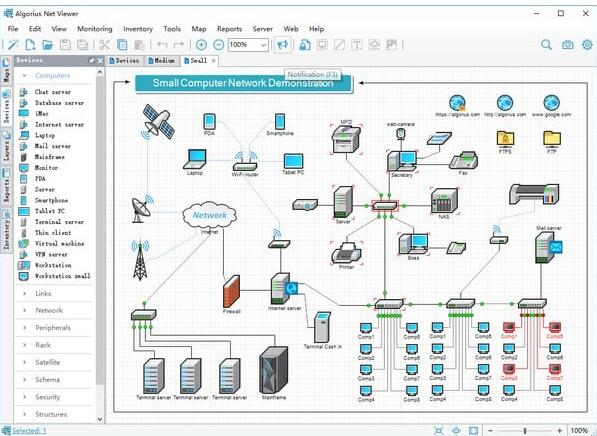Click the scissors cut icon
This screenshot has width=597, height=436.
coord(104,45)
